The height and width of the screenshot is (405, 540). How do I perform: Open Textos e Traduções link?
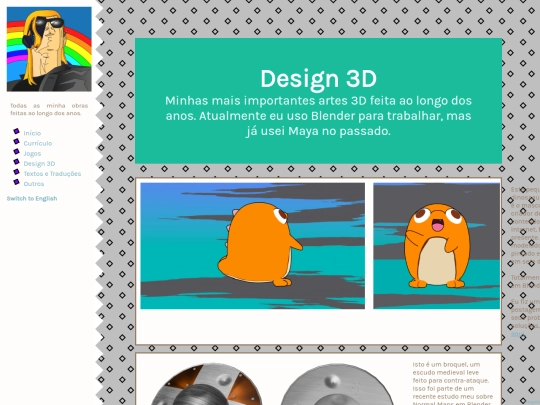52,174
